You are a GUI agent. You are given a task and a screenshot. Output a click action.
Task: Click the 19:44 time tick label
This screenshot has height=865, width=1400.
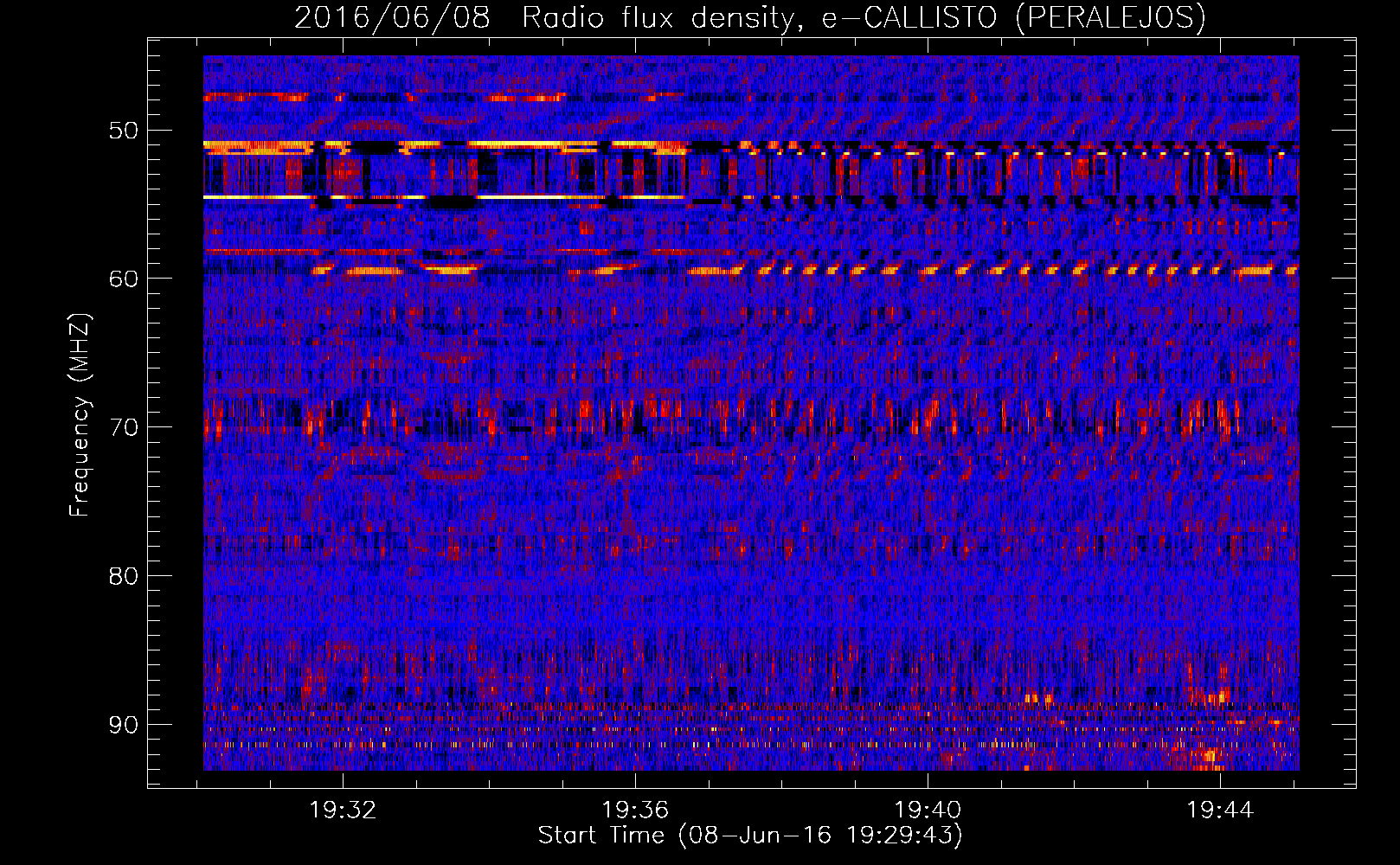(1220, 811)
